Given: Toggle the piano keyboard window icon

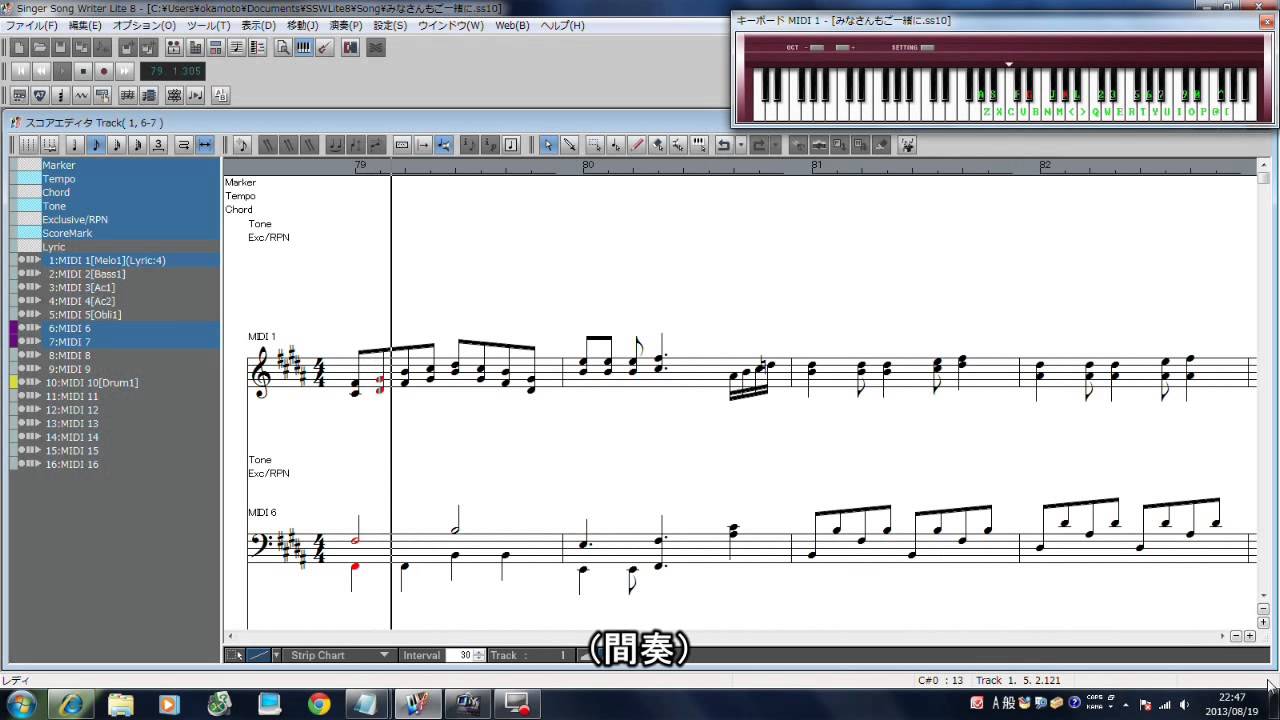Looking at the screenshot, I should tap(304, 47).
